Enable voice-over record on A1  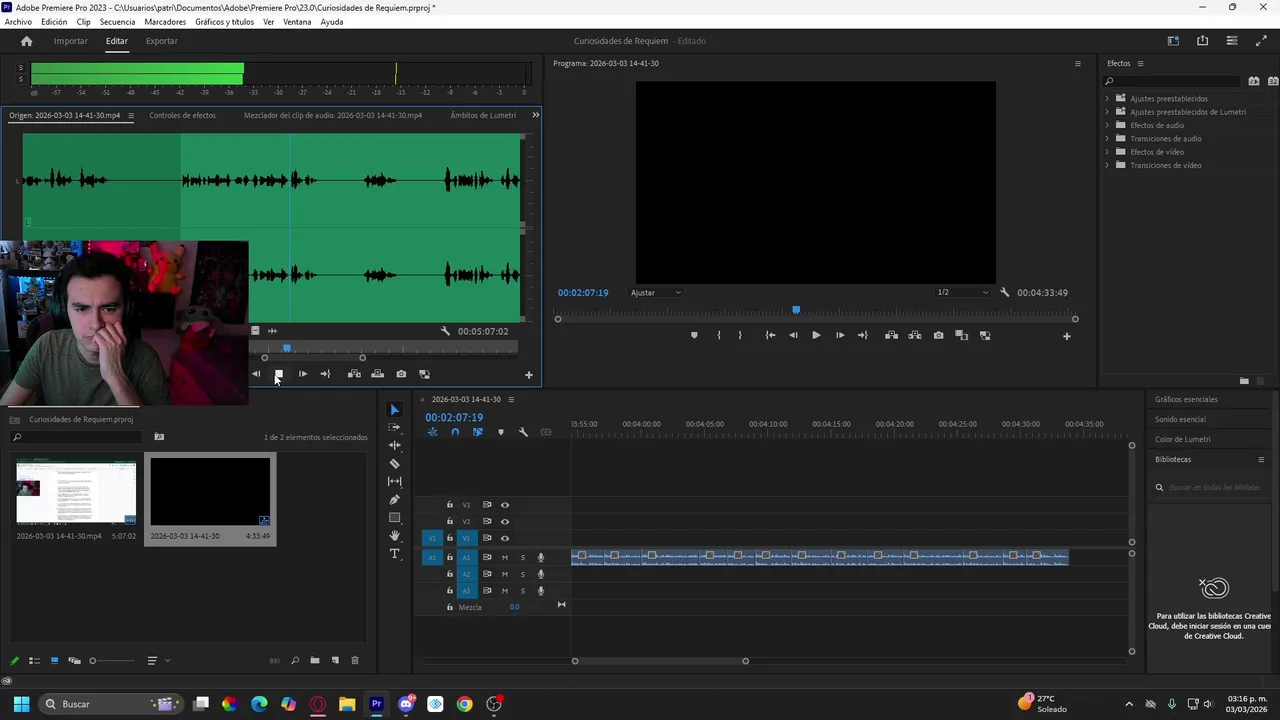point(541,557)
